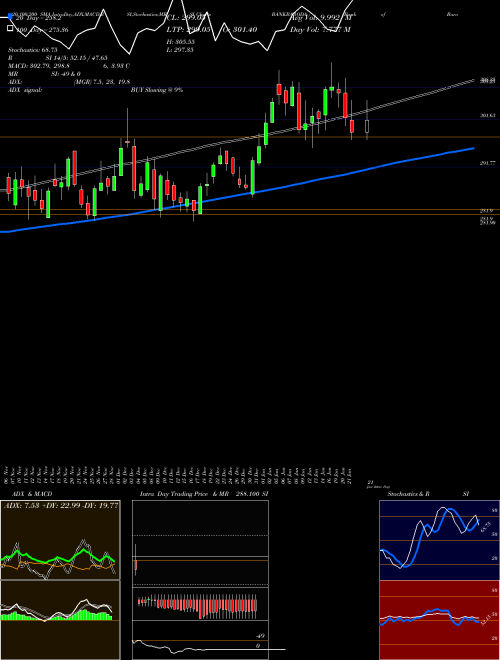Click the 301.63 price axis label
Screen dimensions: 500x660
pos(487,115)
